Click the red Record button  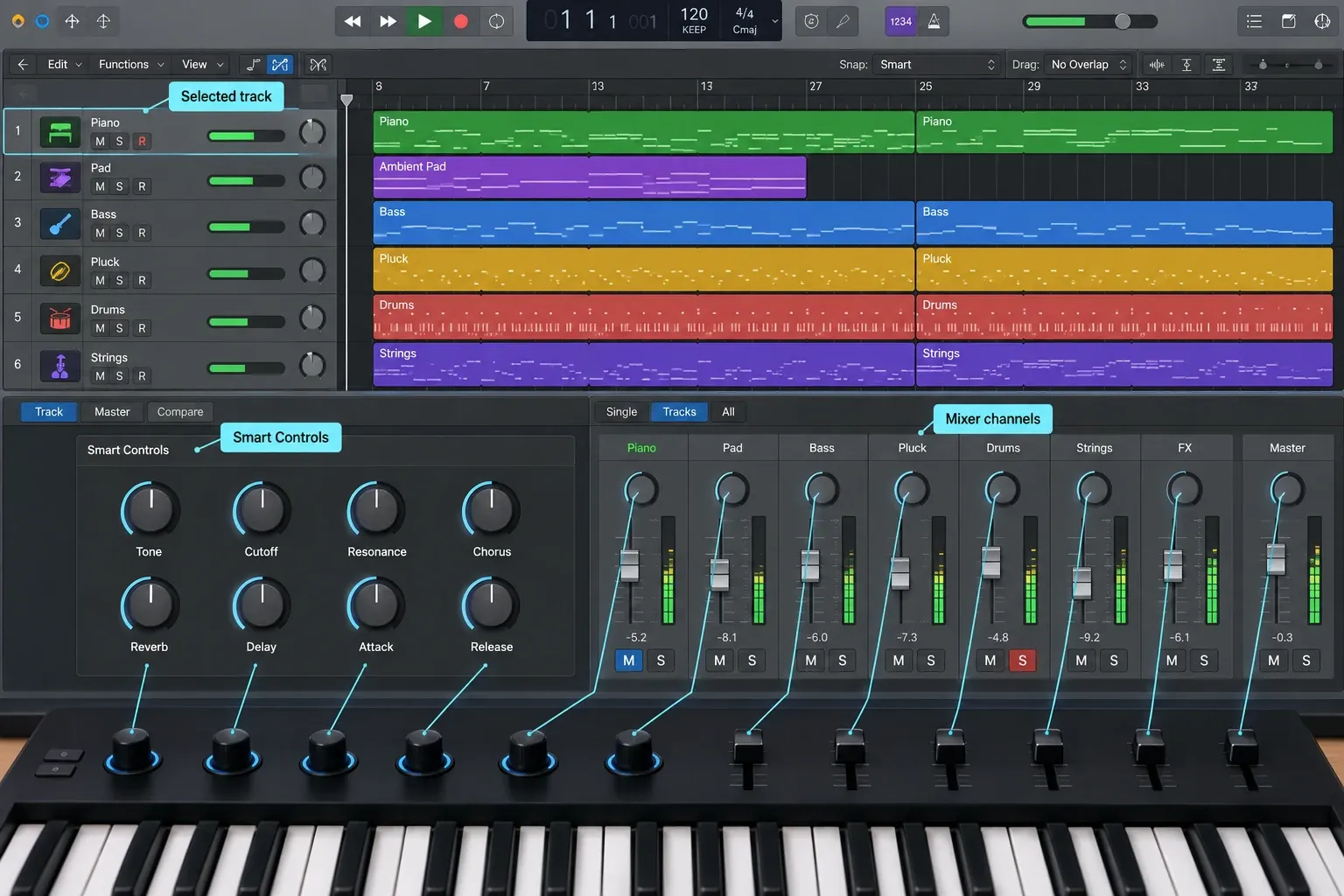coord(461,21)
